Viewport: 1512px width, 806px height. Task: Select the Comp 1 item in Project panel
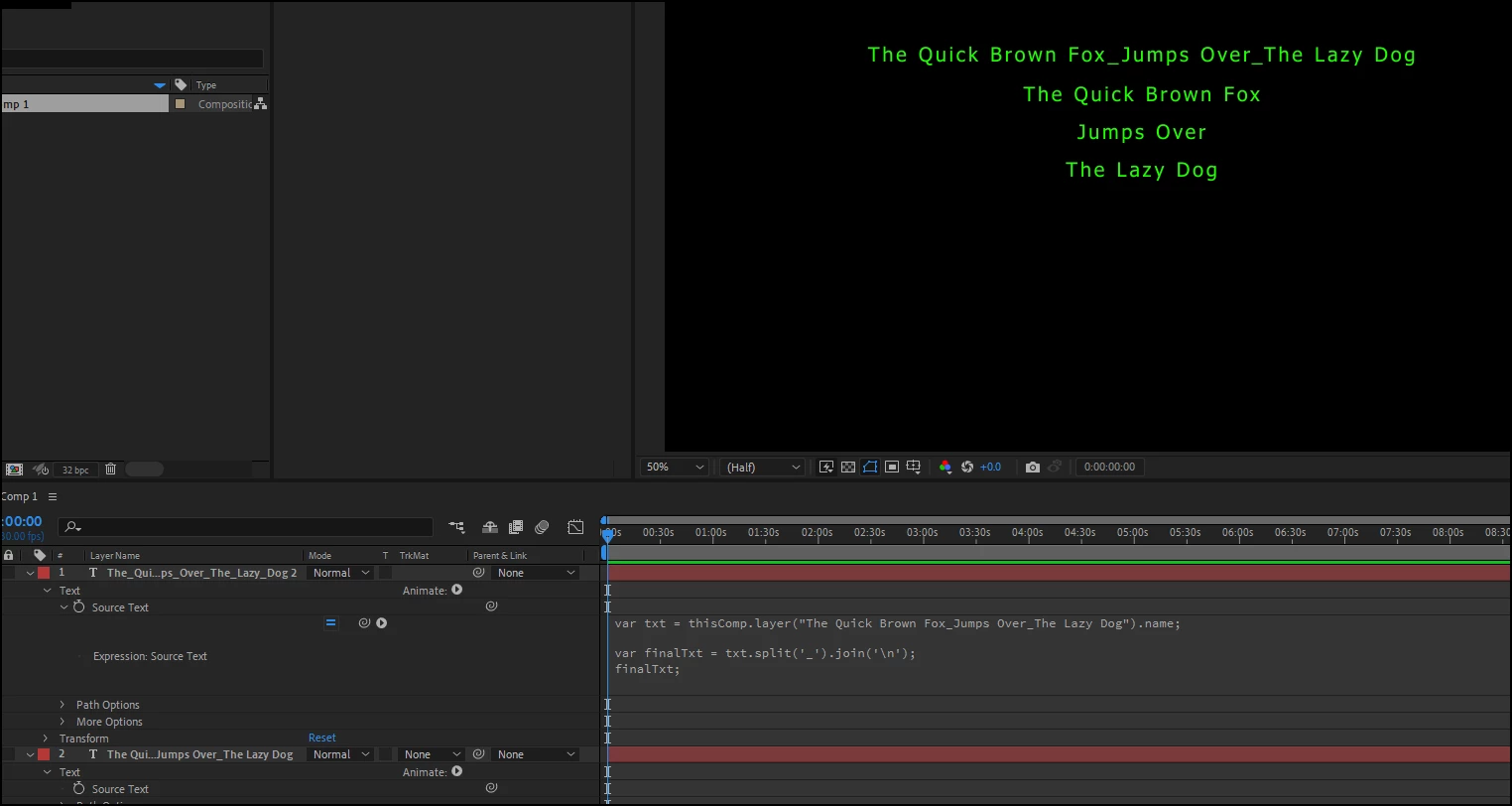pos(84,104)
